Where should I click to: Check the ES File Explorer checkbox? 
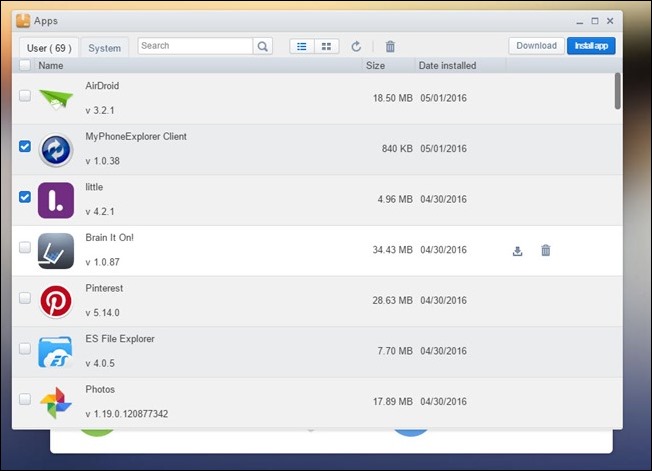(x=25, y=348)
